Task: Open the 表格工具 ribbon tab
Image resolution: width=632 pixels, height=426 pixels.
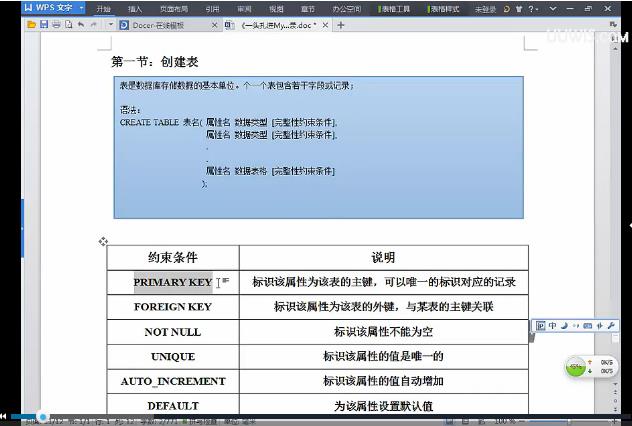Action: 395,9
